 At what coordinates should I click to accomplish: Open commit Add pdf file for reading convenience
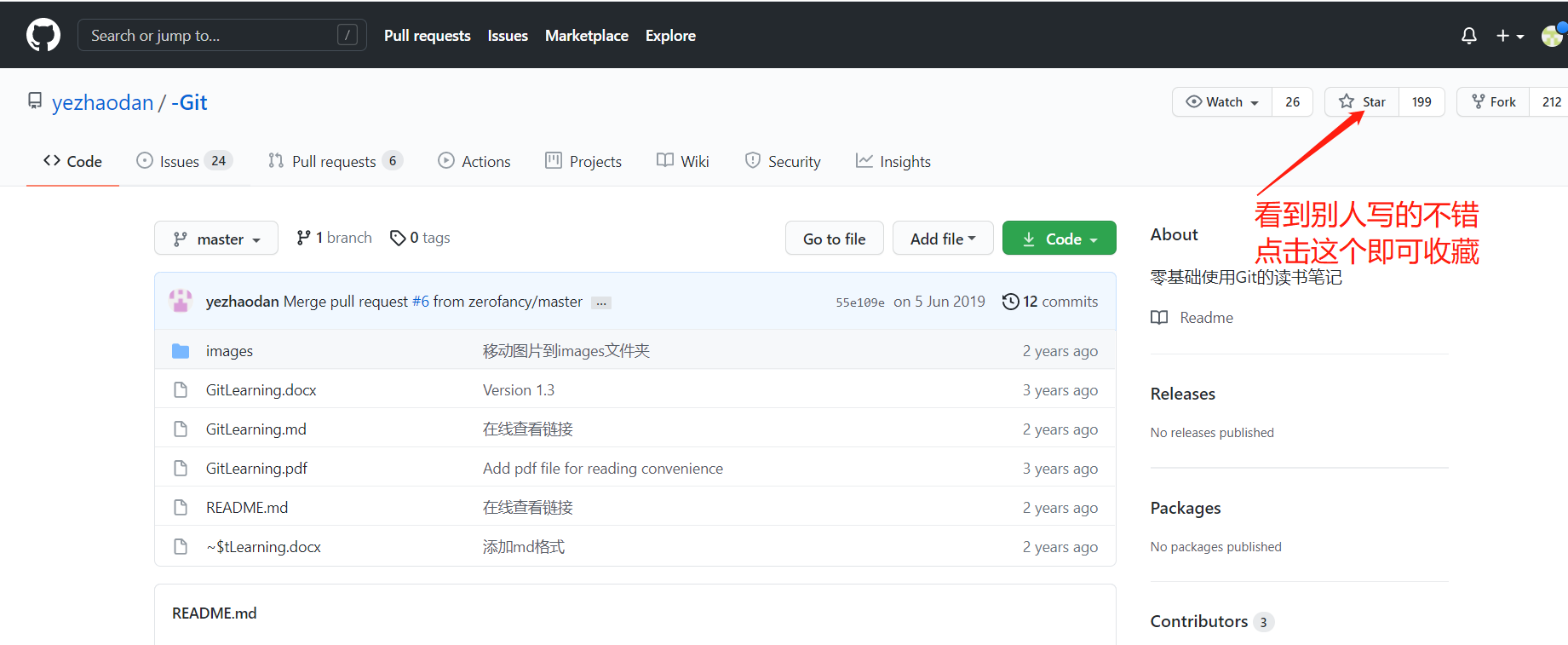603,469
